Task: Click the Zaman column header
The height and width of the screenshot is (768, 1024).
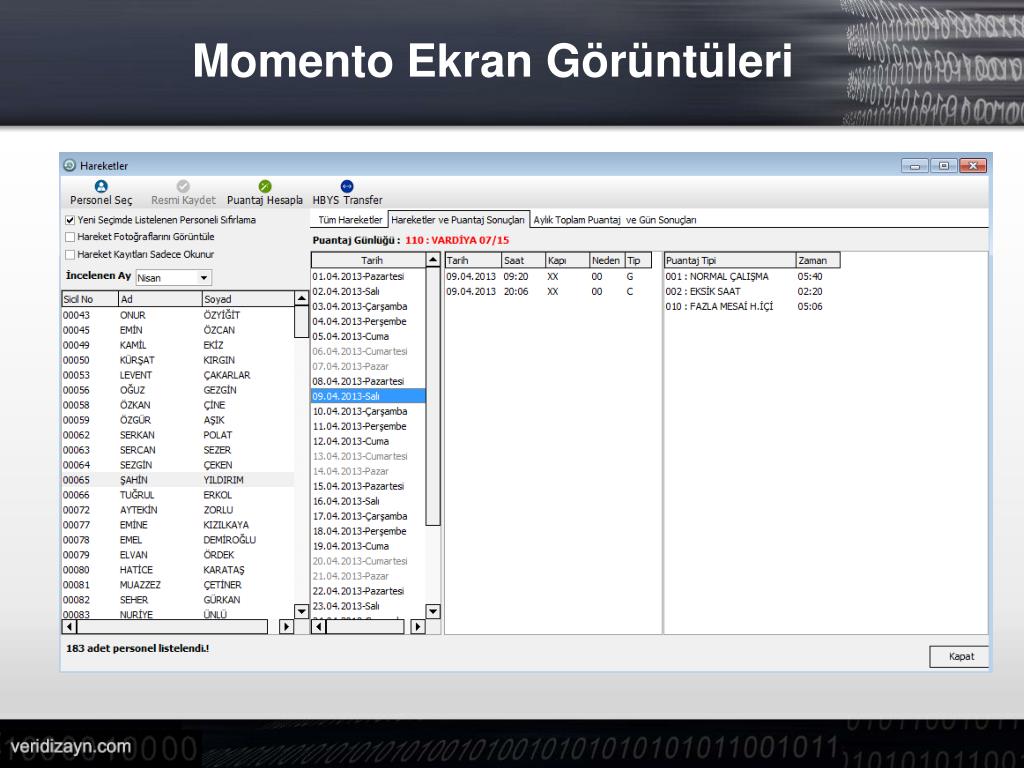Action: [818, 261]
